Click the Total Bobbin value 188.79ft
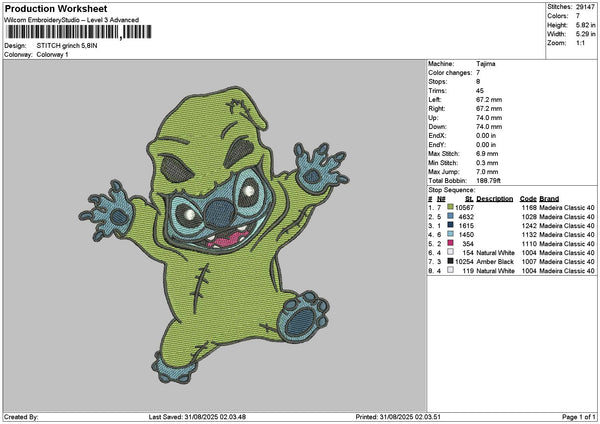This screenshot has width=600, height=424. (488, 181)
